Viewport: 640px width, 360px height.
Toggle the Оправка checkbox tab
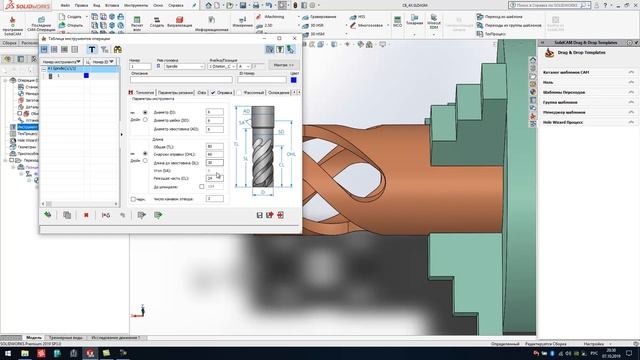(x=213, y=93)
